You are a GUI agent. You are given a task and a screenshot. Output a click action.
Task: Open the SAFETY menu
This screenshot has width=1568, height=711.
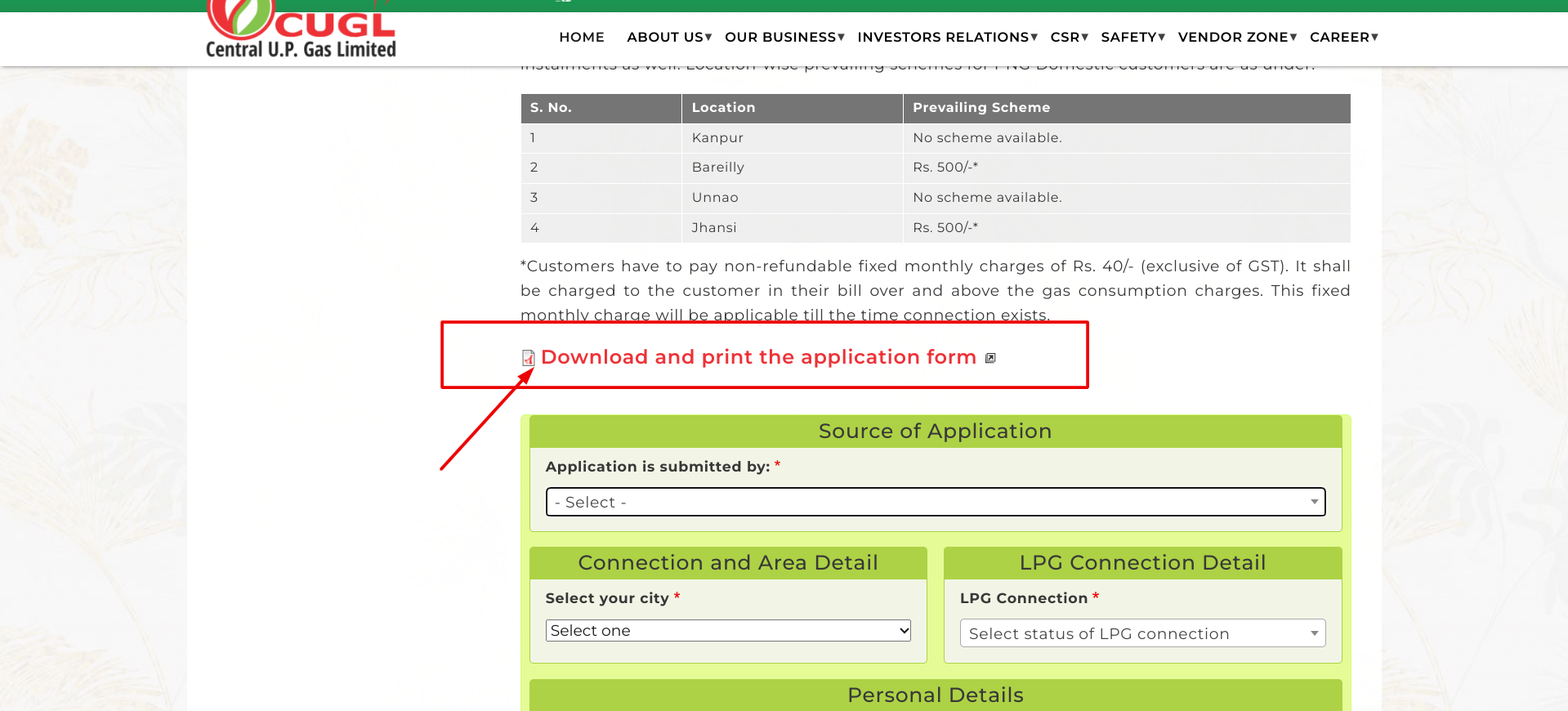point(1132,37)
